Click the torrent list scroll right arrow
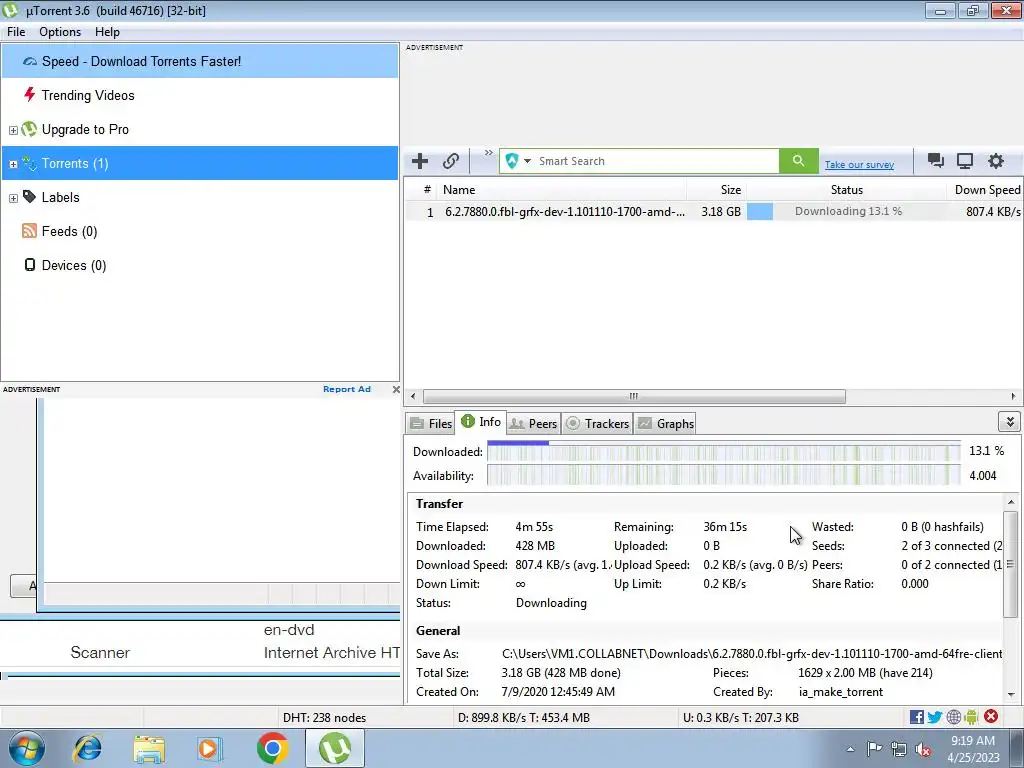Screen dimensions: 1024x768 point(1013,396)
